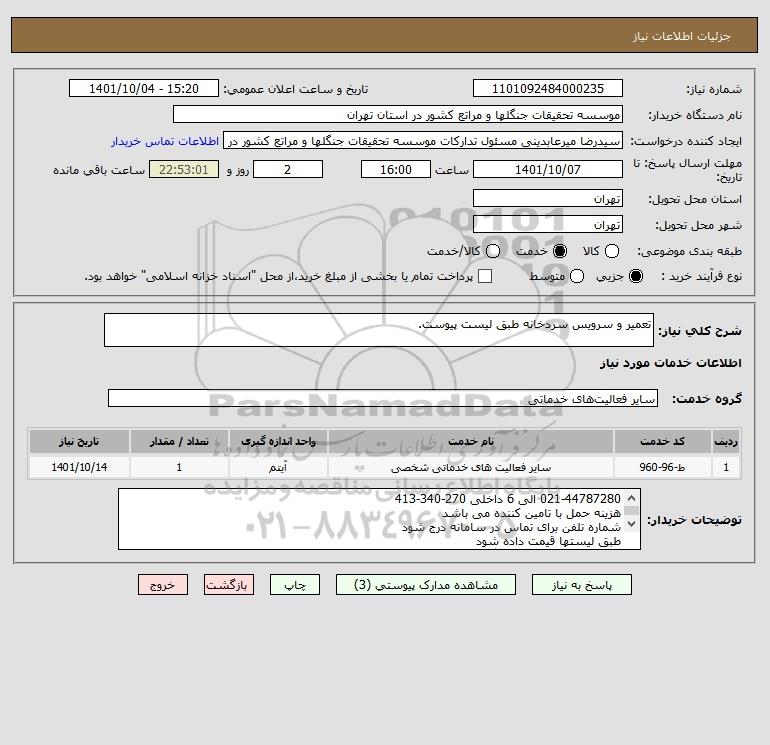
Task: Choose the جزیی purchase process option
Action: (635, 276)
